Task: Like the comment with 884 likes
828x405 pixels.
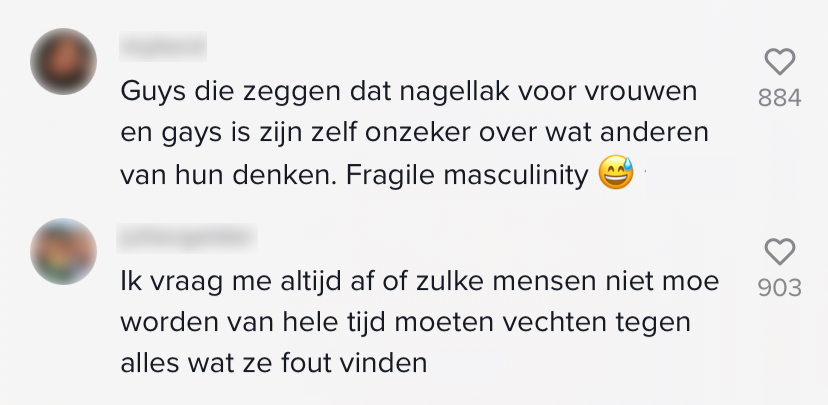Action: [779, 63]
